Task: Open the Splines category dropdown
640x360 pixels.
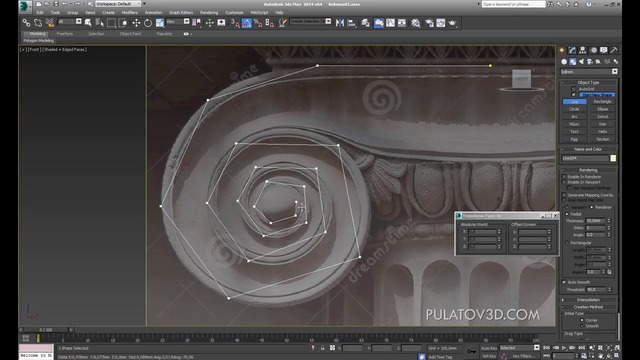Action: 589,72
